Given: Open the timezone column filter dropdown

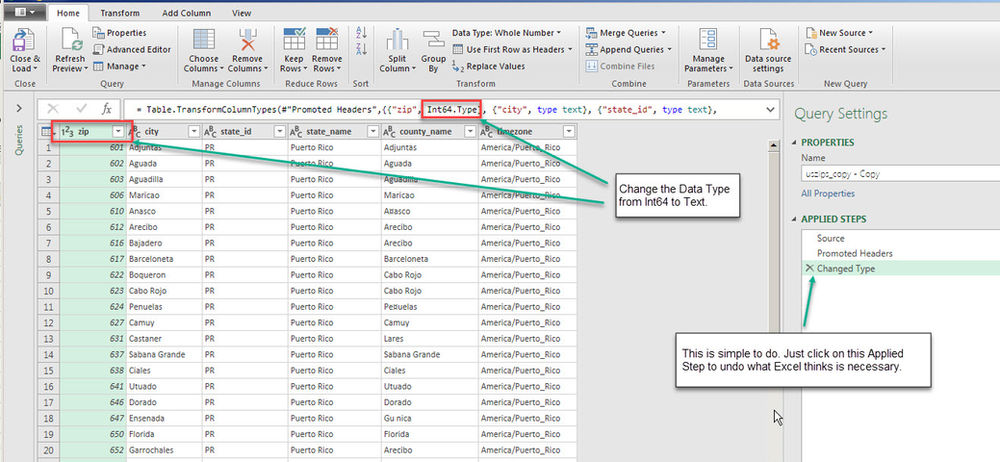Looking at the screenshot, I should tap(569, 131).
